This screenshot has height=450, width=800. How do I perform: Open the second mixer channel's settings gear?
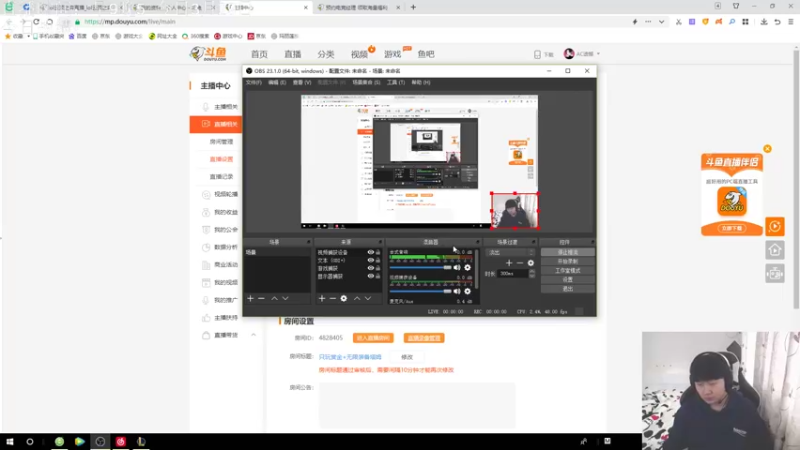467,291
